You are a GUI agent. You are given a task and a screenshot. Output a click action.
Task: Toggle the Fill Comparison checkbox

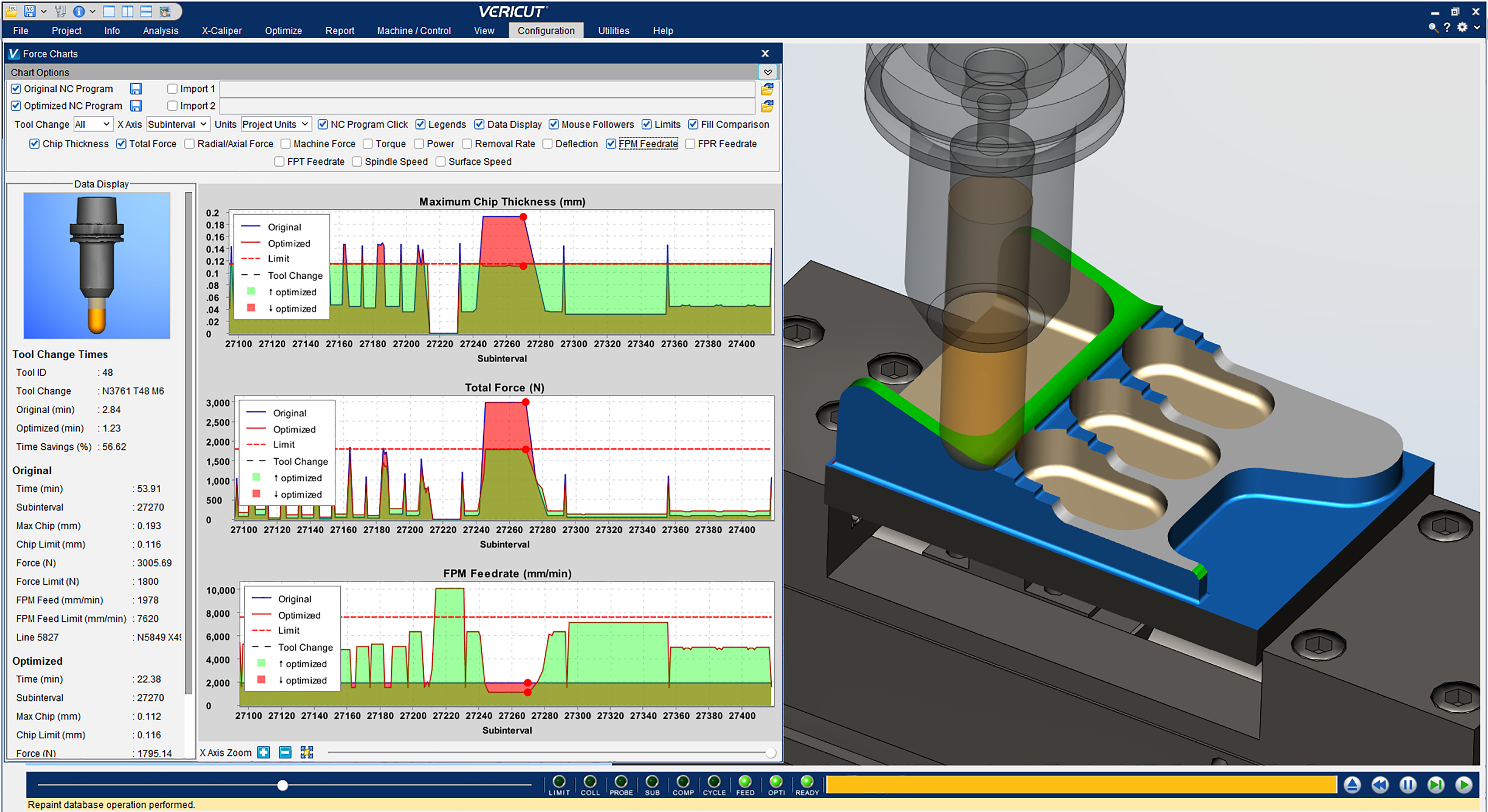(693, 124)
